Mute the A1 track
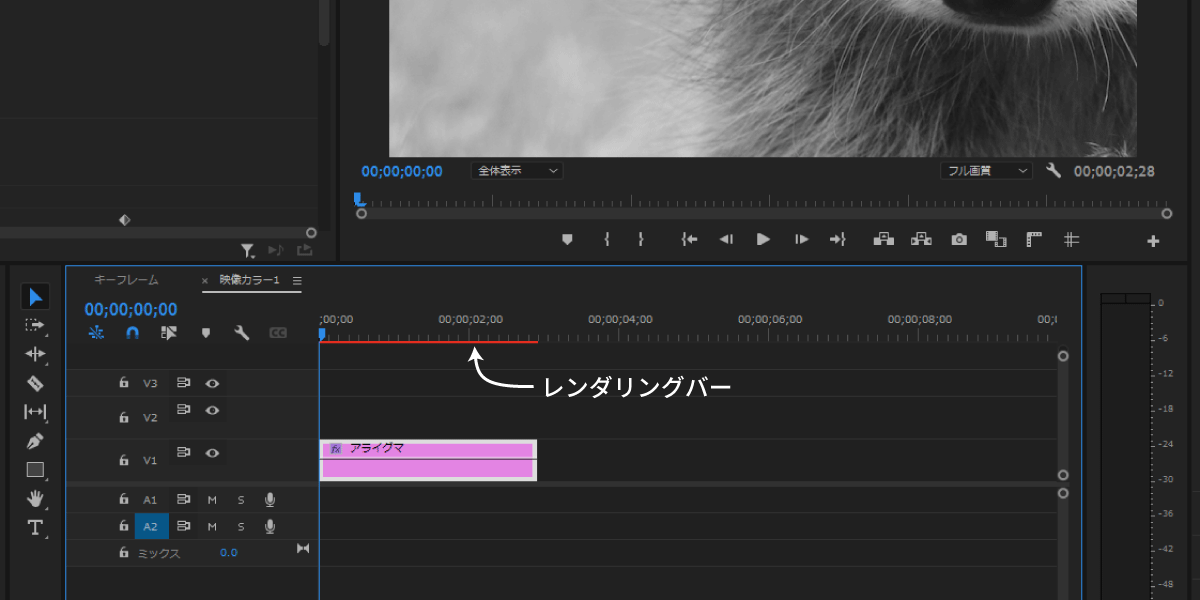This screenshot has width=1200, height=600. tap(212, 499)
